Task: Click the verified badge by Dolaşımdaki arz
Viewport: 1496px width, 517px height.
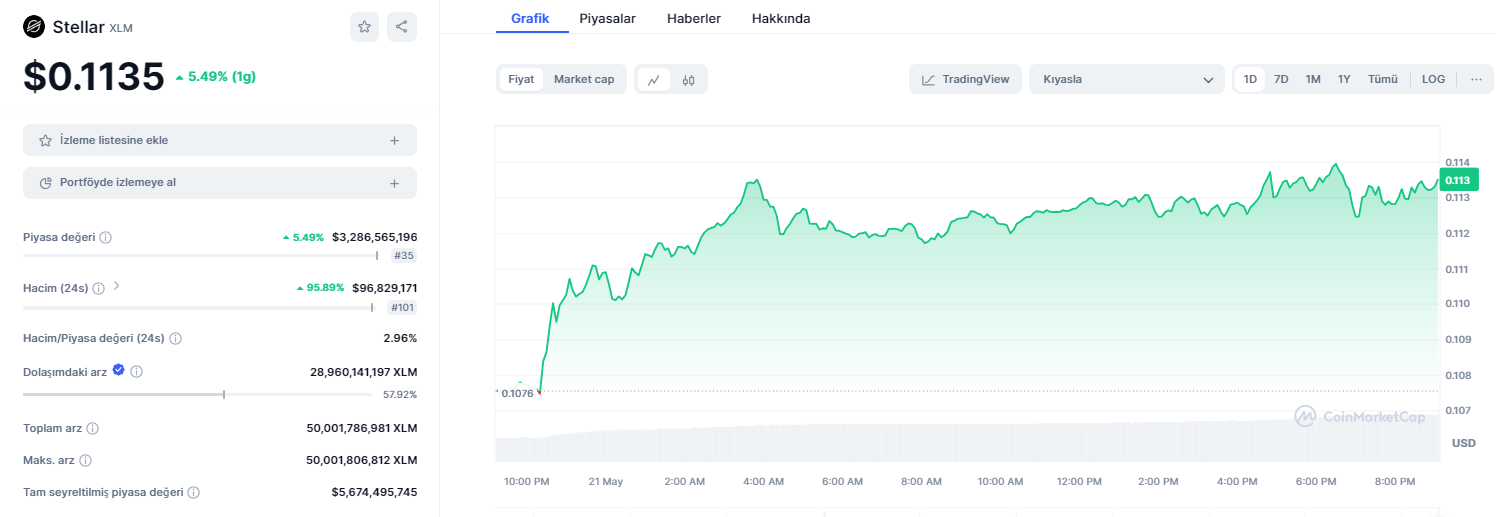Action: (x=118, y=370)
